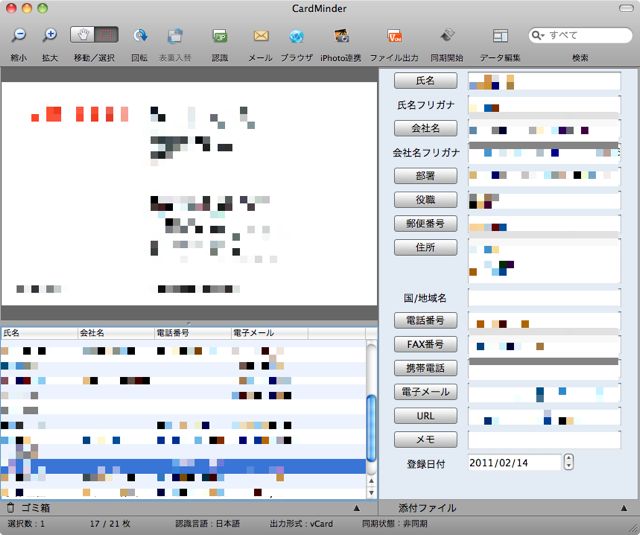The image size is (640, 535).
Task: Open the search scope magnifier dropdown
Action: point(538,36)
